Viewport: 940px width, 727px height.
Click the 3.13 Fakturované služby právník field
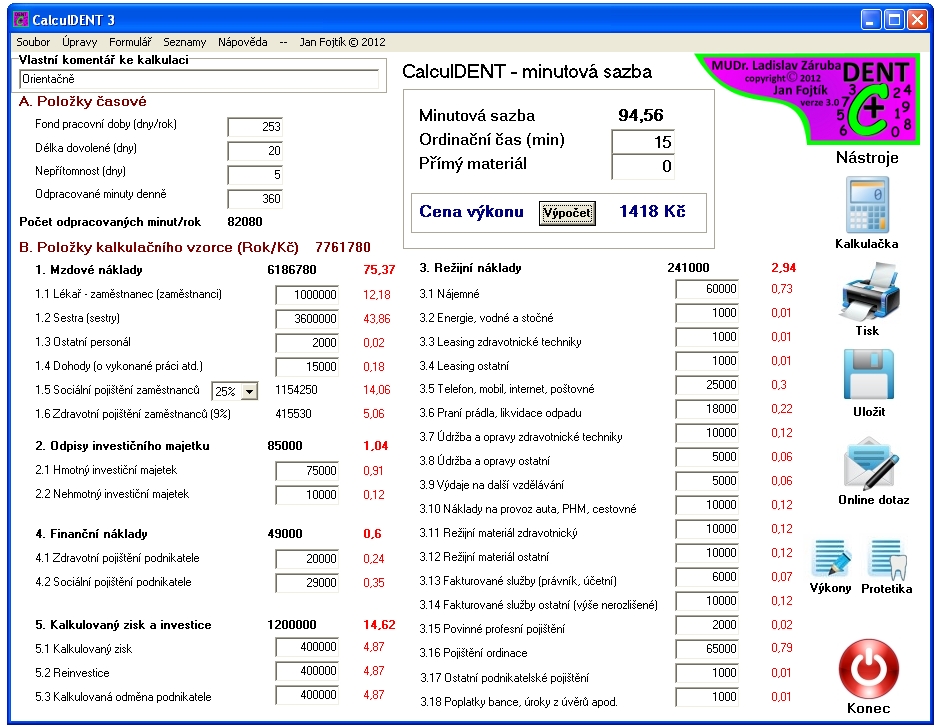pyautogui.click(x=707, y=577)
